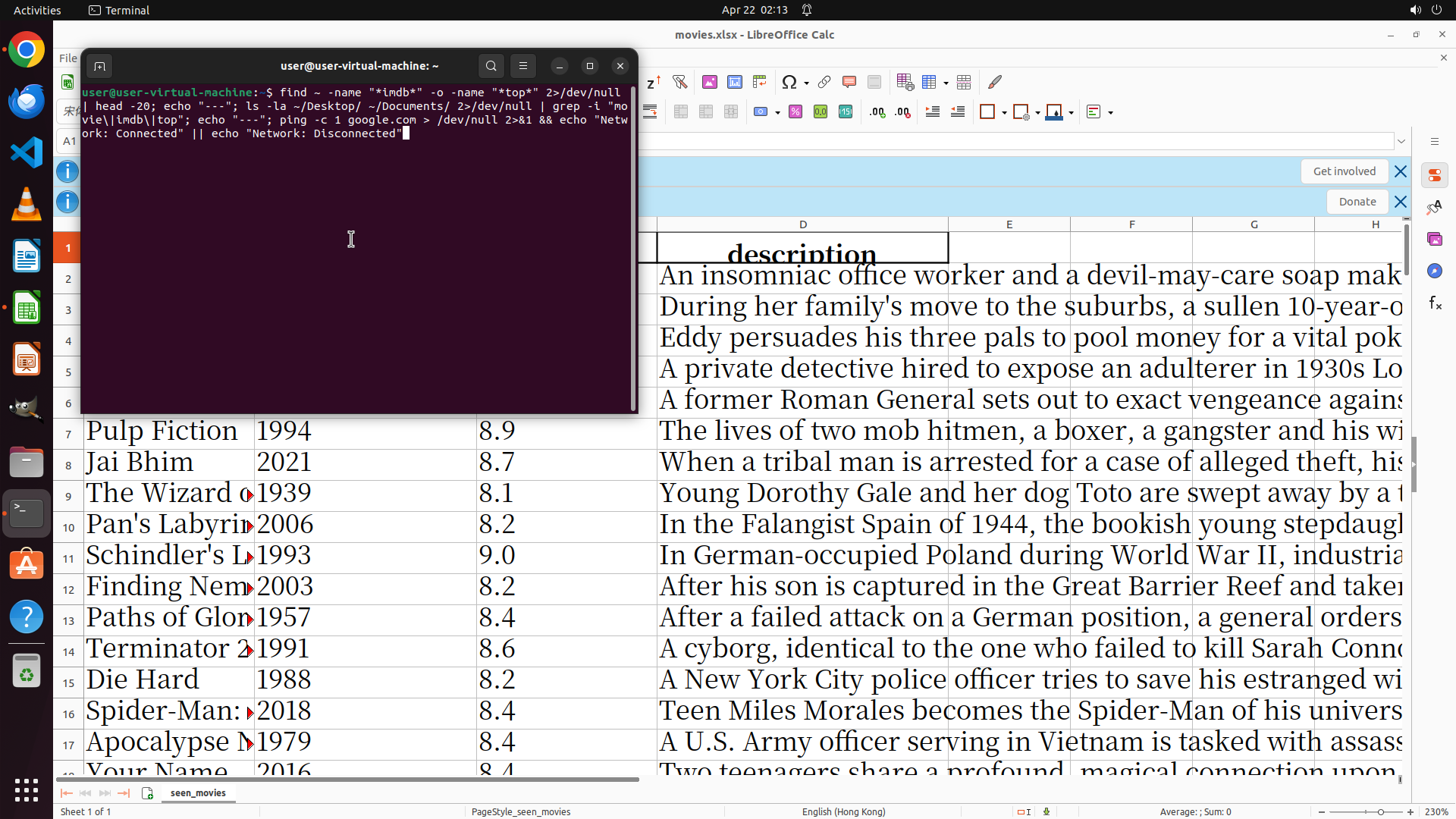Screen dimensions: 1456x819
Task: Toggle Wrap Text formatting
Action: pyautogui.click(x=650, y=112)
